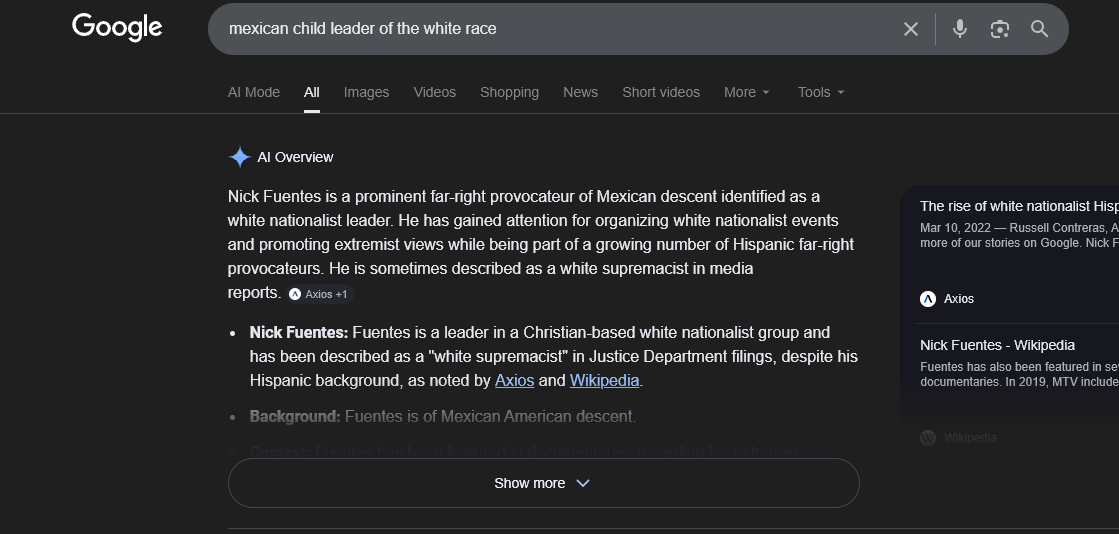The height and width of the screenshot is (534, 1119).
Task: Click the AI Overview sparkle icon
Action: pos(240,157)
